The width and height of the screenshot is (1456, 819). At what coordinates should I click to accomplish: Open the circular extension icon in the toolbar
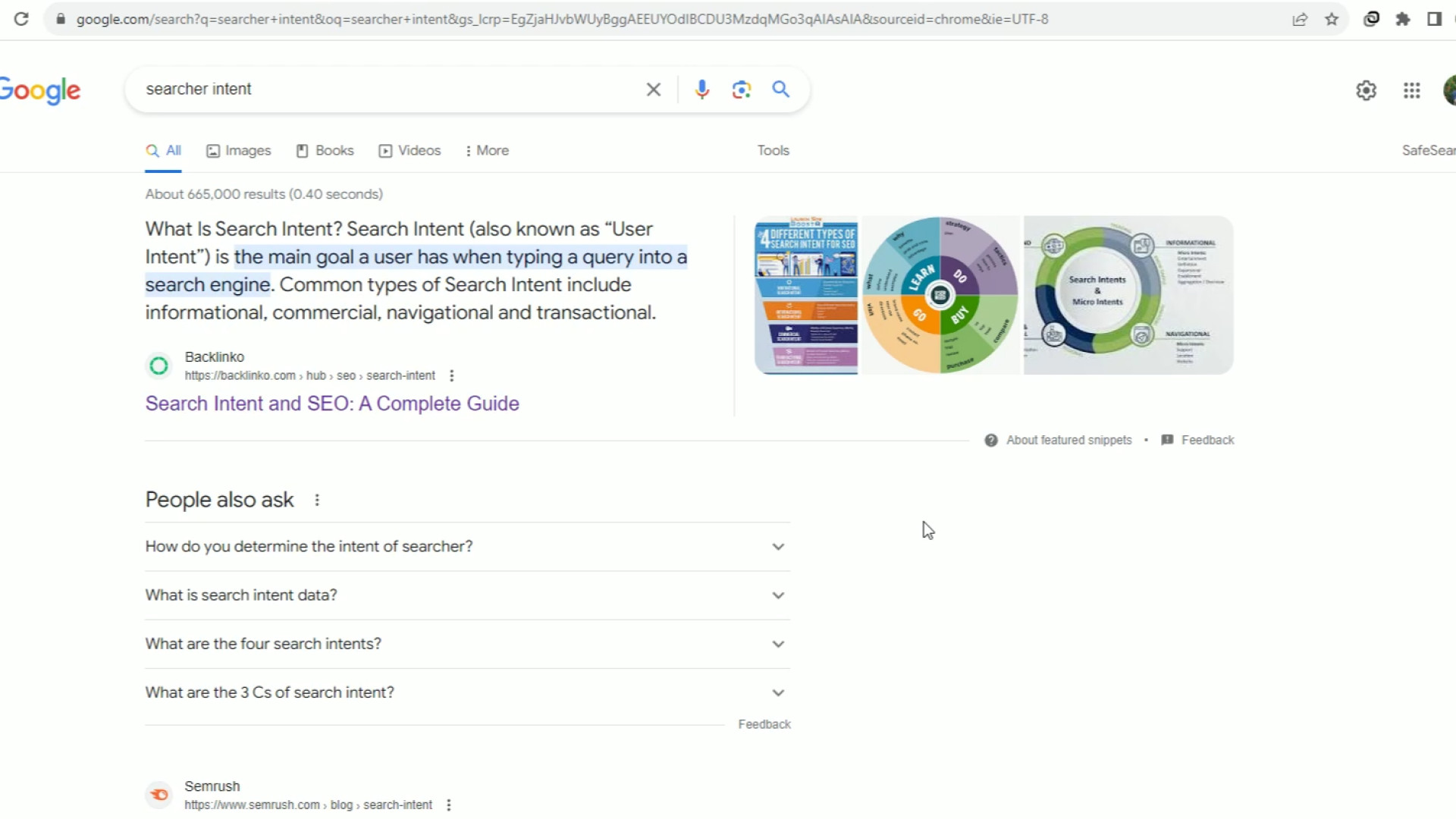1371,19
